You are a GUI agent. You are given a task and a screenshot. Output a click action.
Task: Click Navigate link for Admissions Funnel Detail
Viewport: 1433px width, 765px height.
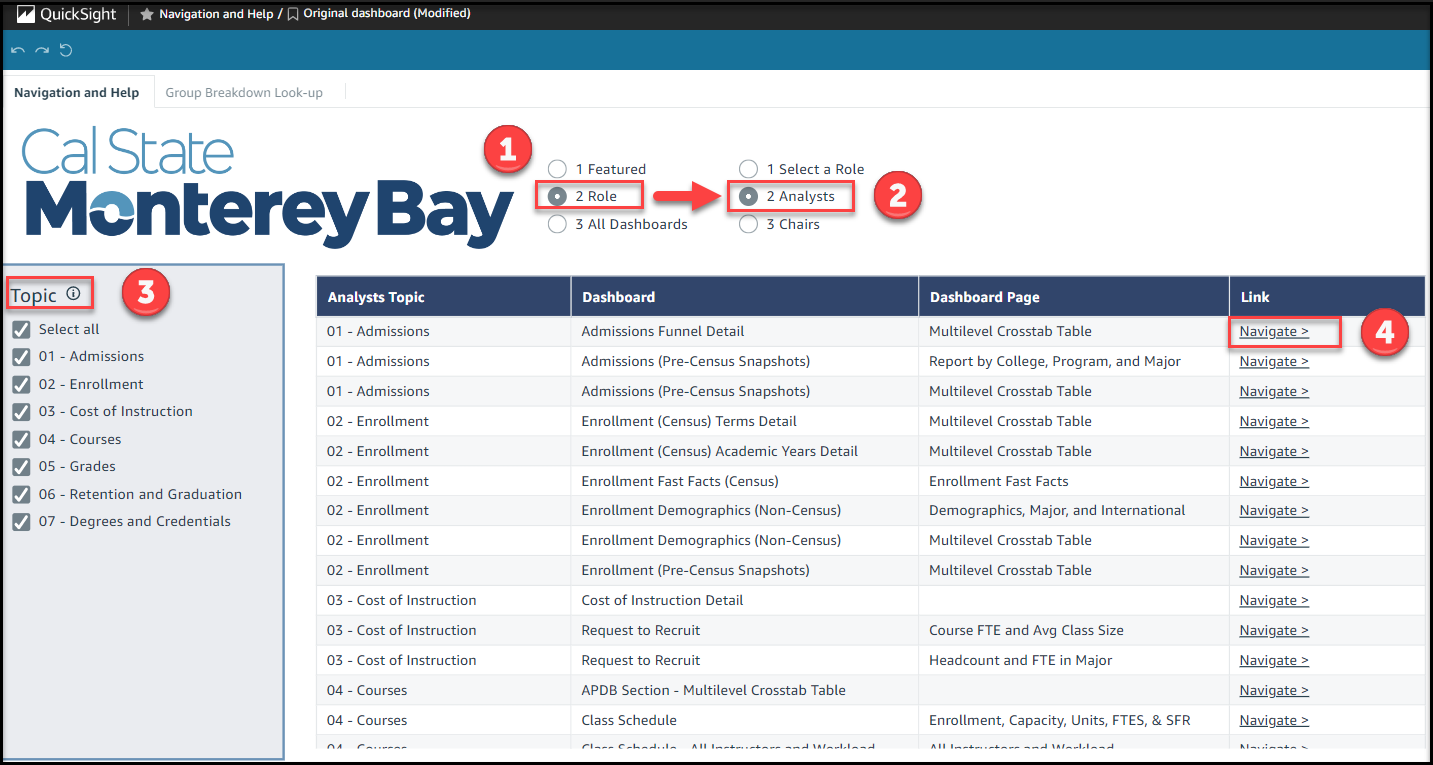pos(1273,331)
